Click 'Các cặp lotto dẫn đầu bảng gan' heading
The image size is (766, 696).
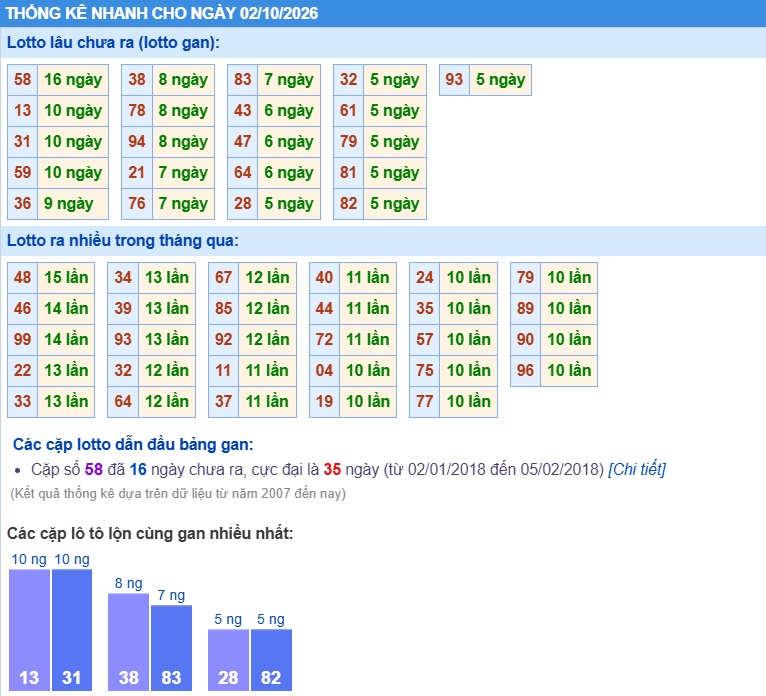(133, 444)
